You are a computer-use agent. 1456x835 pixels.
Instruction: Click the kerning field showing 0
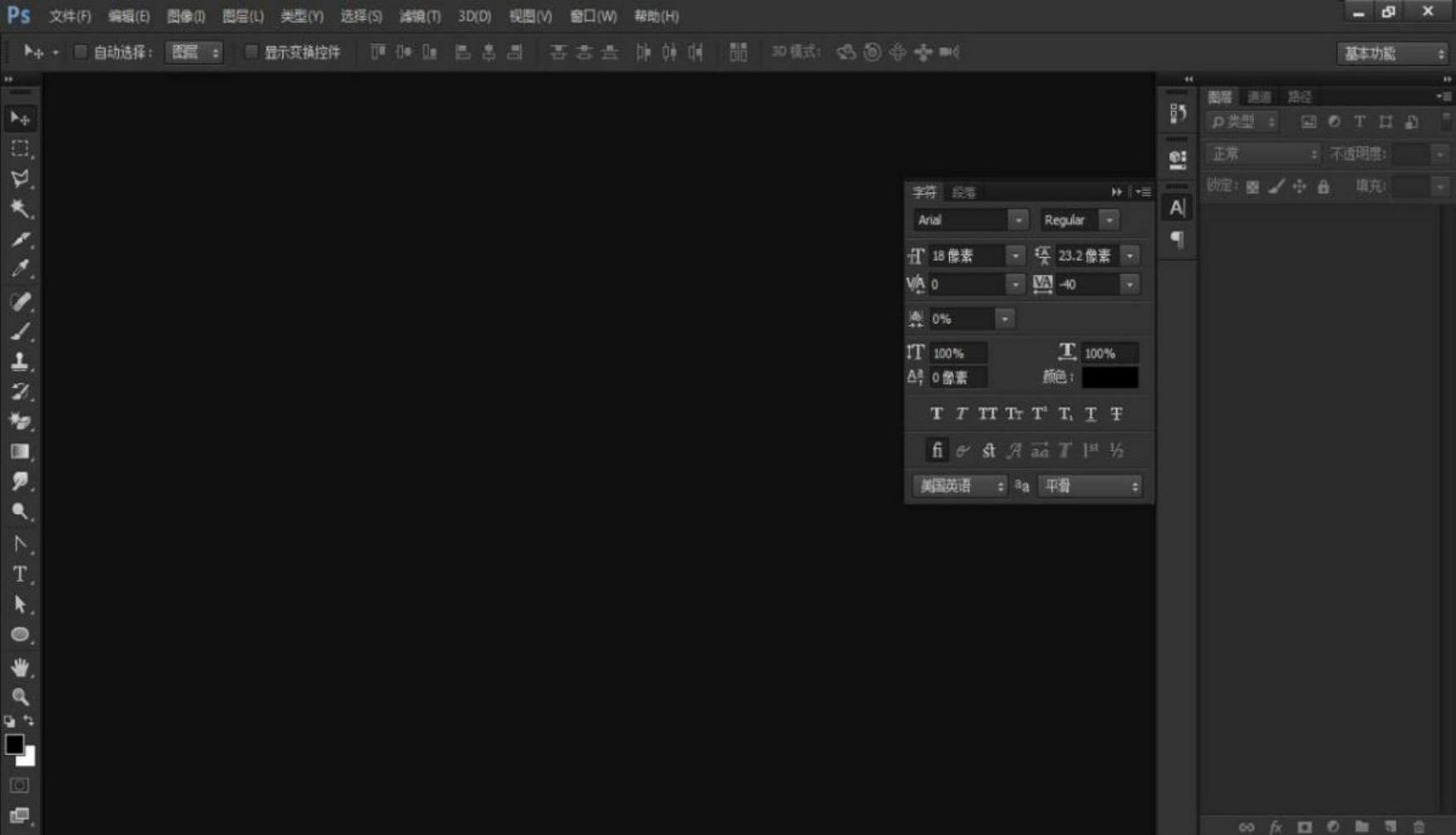pos(967,284)
